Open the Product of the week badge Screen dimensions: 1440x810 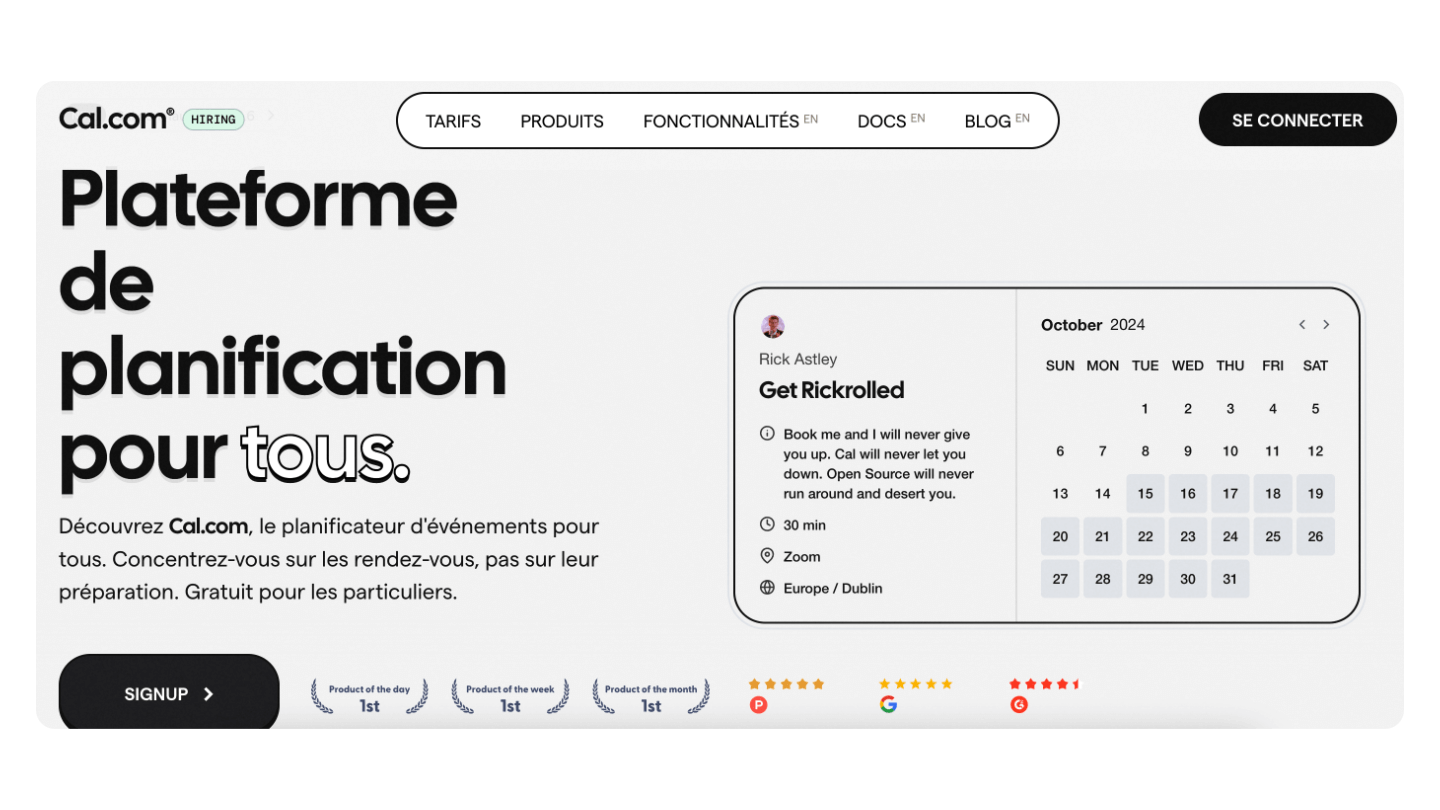coord(510,697)
